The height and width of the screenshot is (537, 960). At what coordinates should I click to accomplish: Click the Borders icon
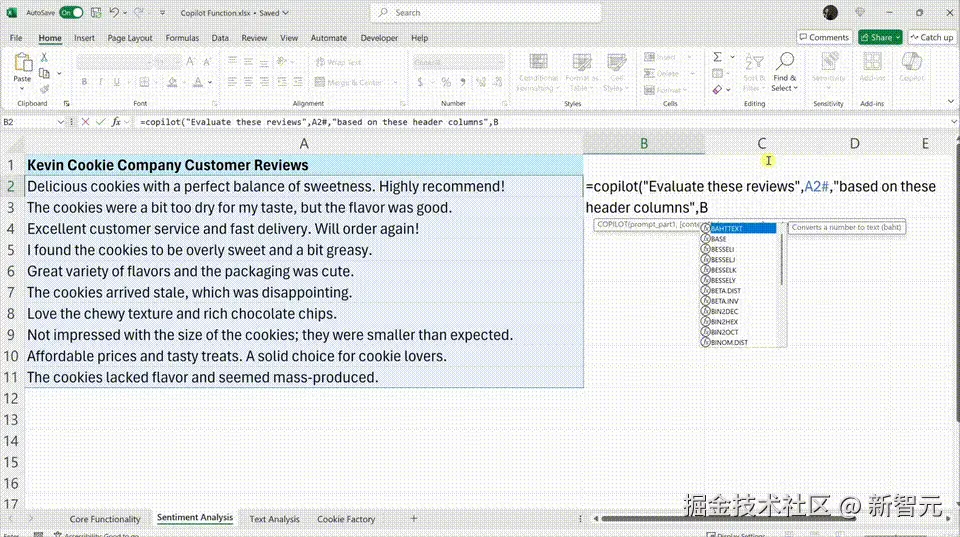[144, 82]
